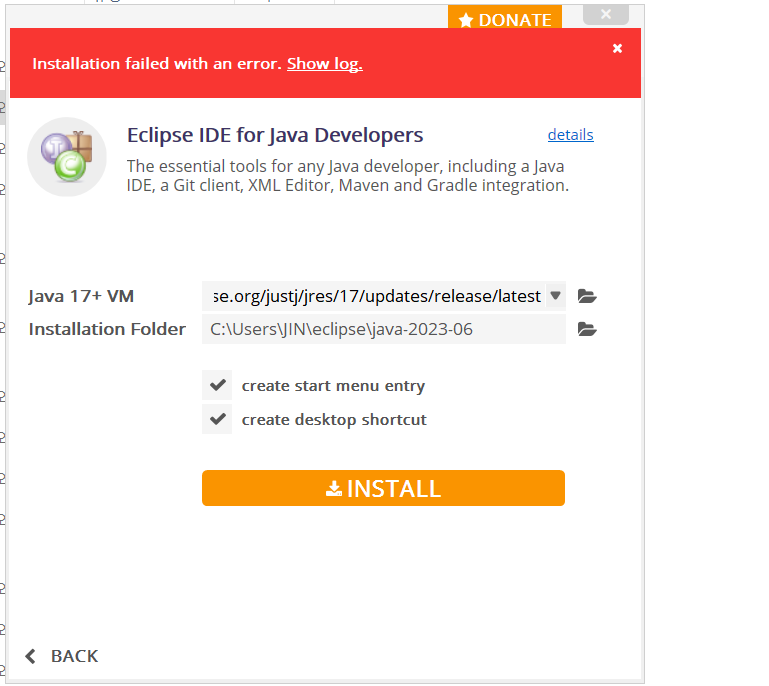Open the Show log link
This screenshot has width=769, height=686.
pos(325,64)
